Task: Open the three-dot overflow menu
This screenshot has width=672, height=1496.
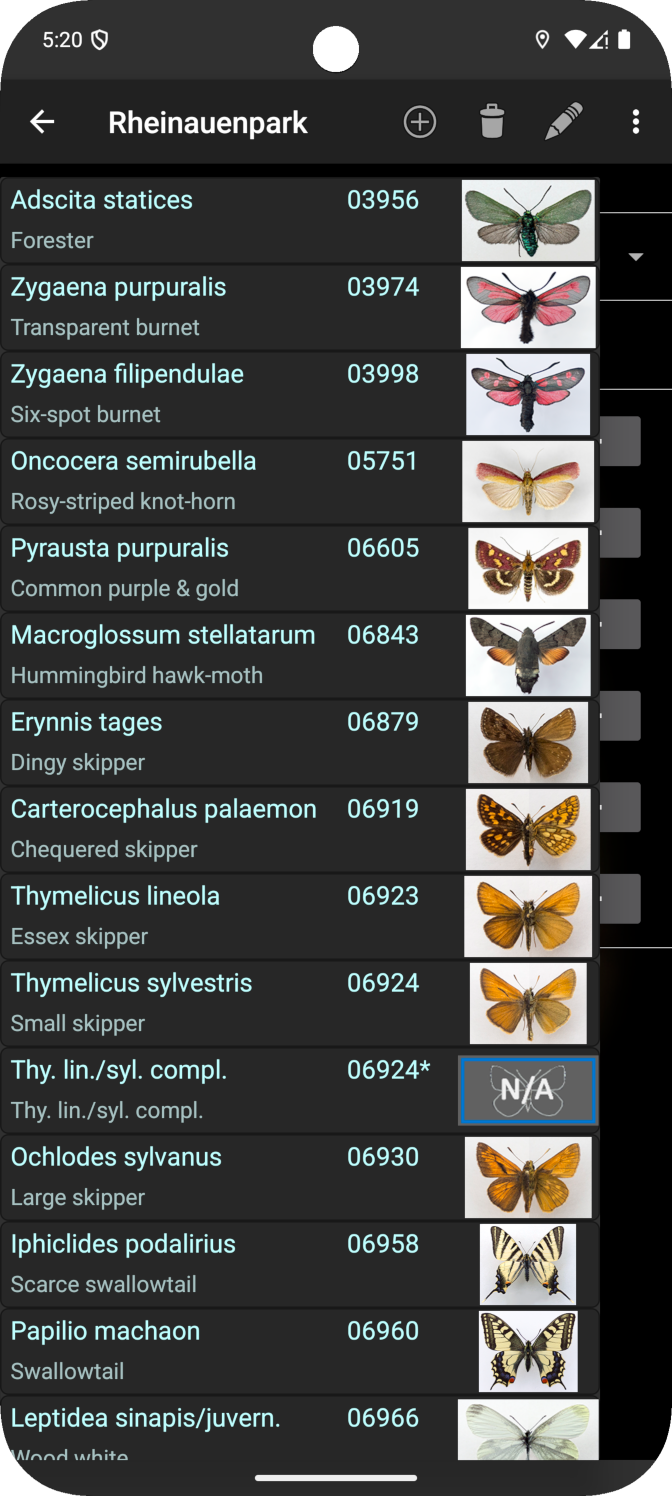Action: click(x=636, y=122)
